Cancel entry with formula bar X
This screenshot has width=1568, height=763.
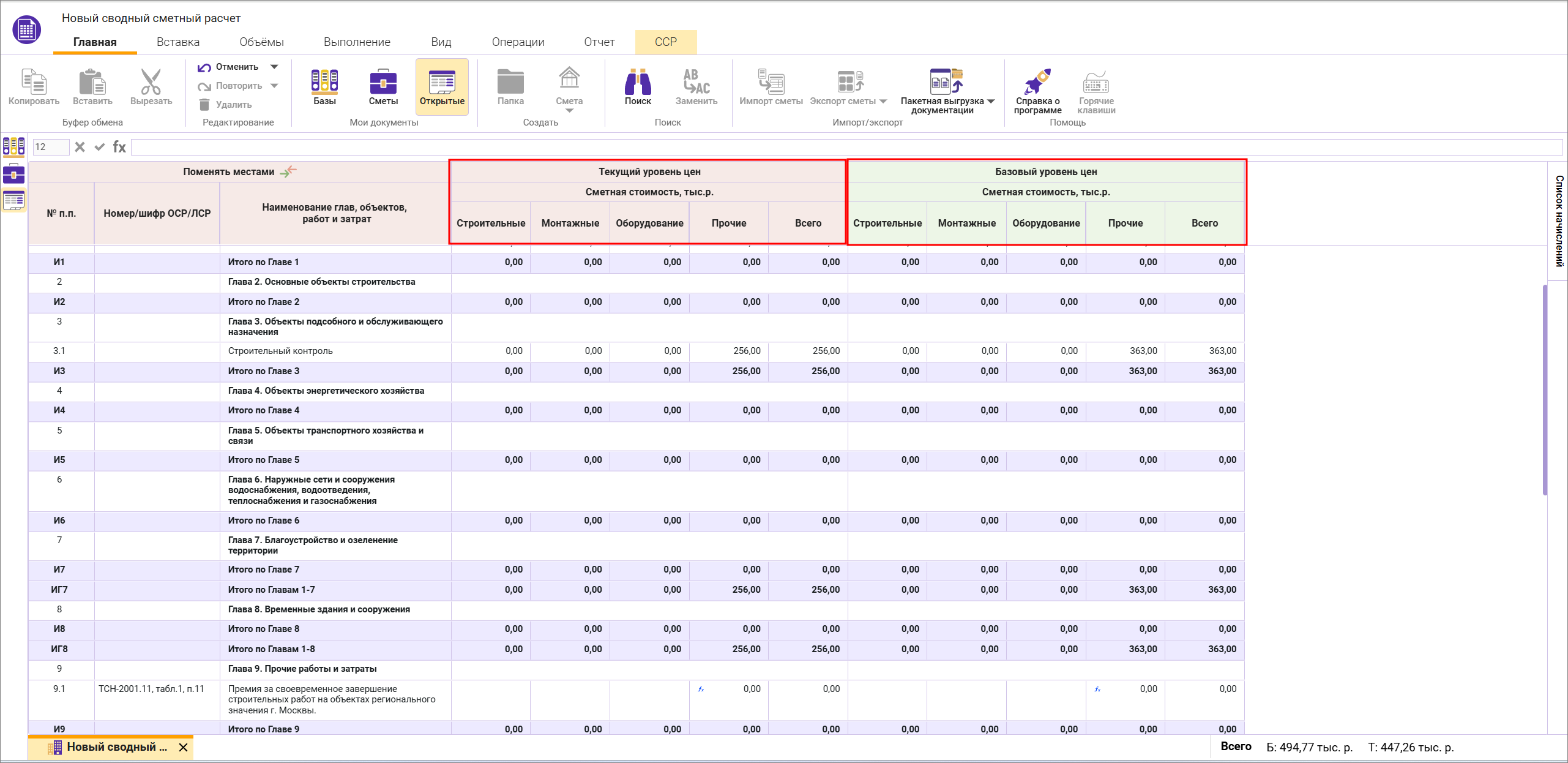point(80,147)
